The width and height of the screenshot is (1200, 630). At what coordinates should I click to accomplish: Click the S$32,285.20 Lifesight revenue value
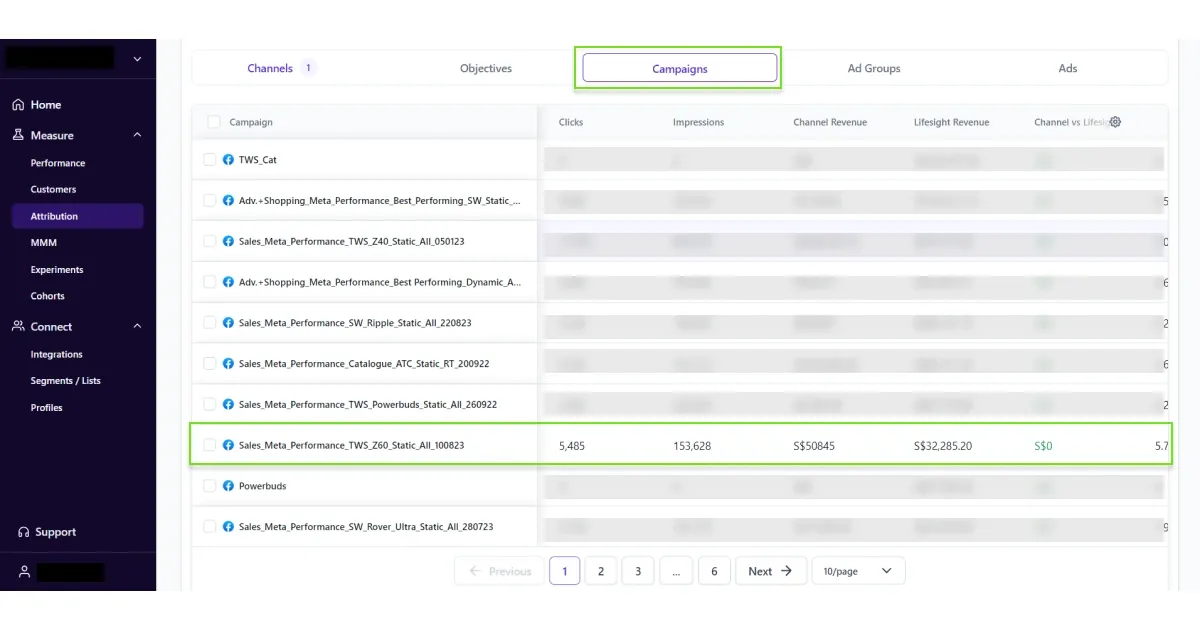point(943,446)
